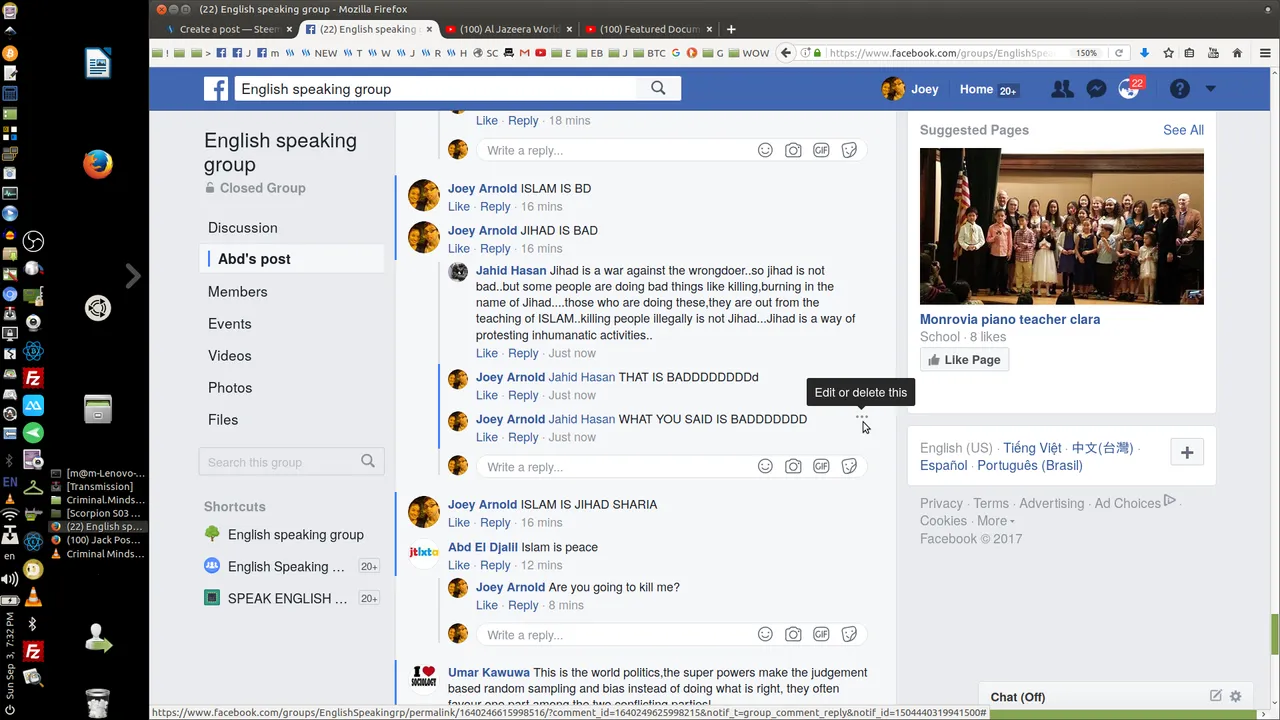
Task: Open Videos in group sidebar
Action: click(230, 356)
